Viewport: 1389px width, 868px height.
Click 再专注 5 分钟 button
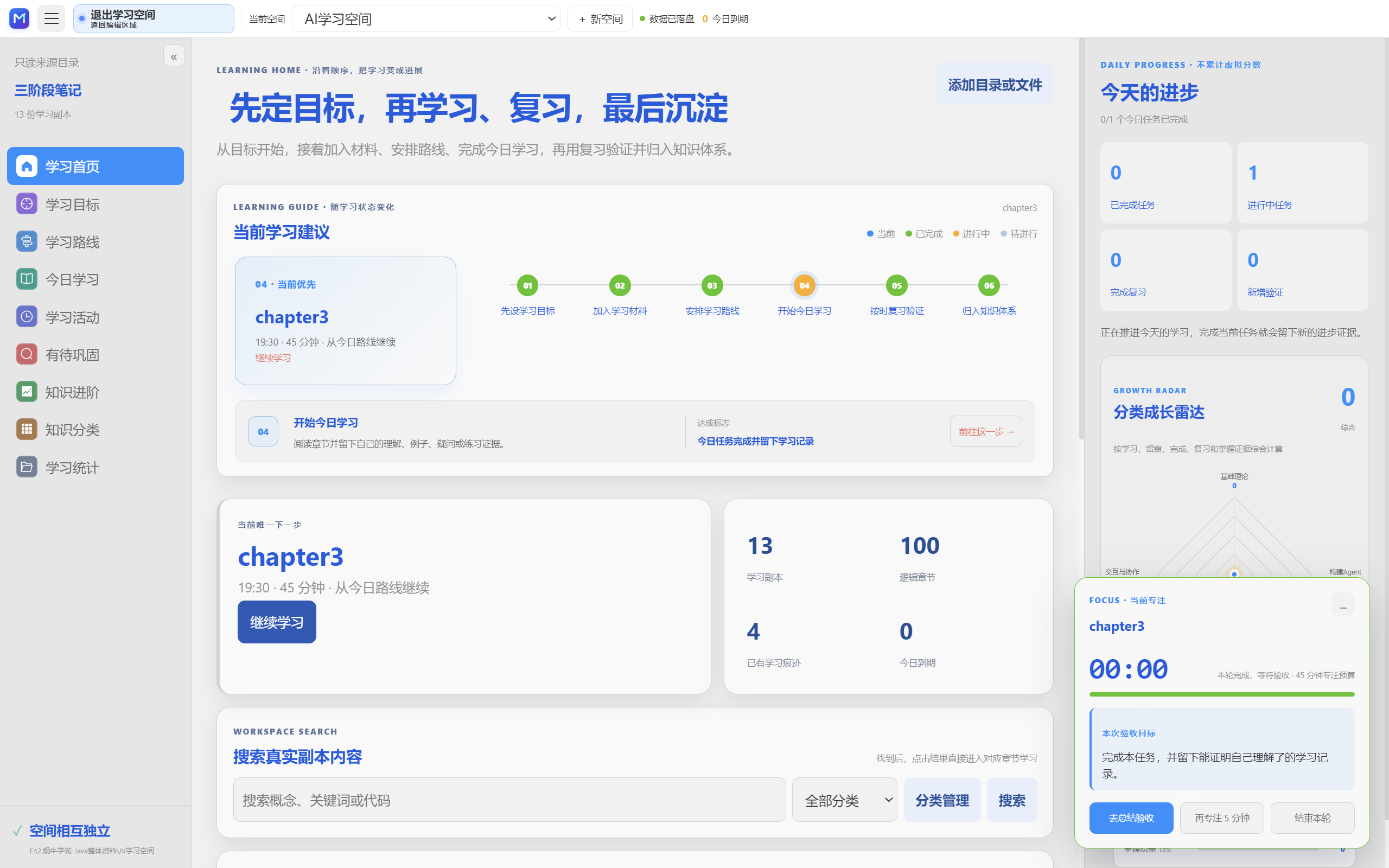1222,818
